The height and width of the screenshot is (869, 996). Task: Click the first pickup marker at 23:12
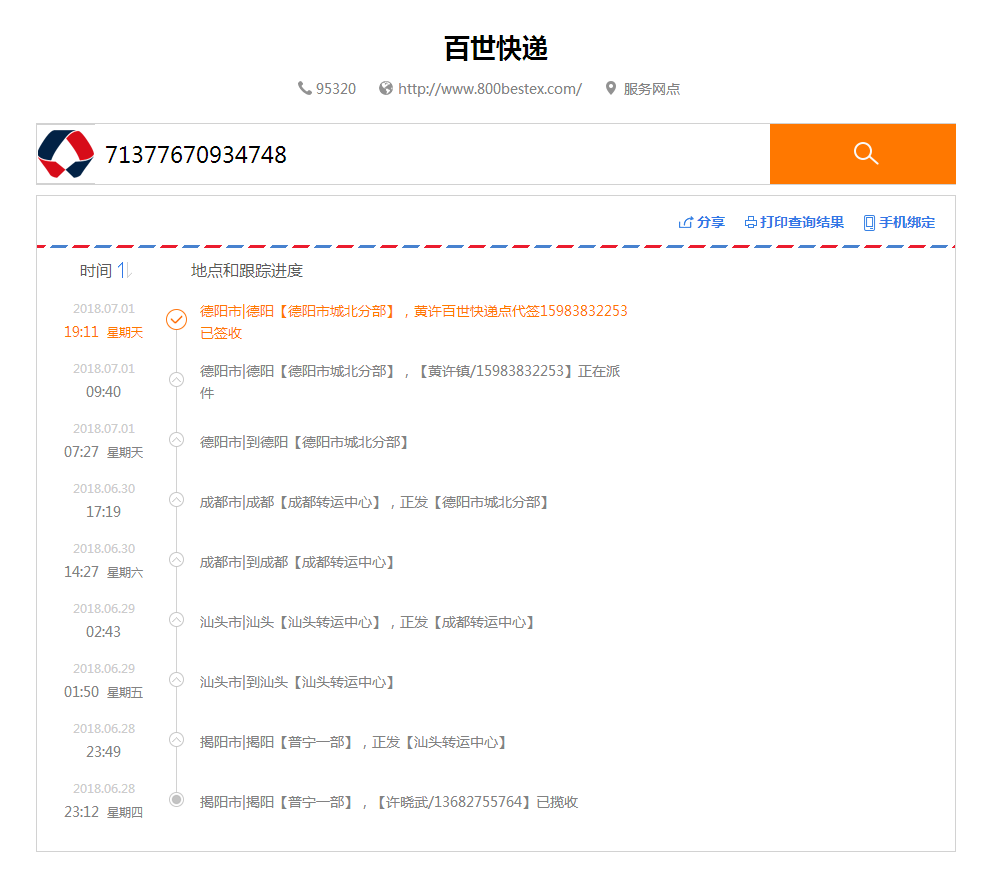tap(177, 800)
